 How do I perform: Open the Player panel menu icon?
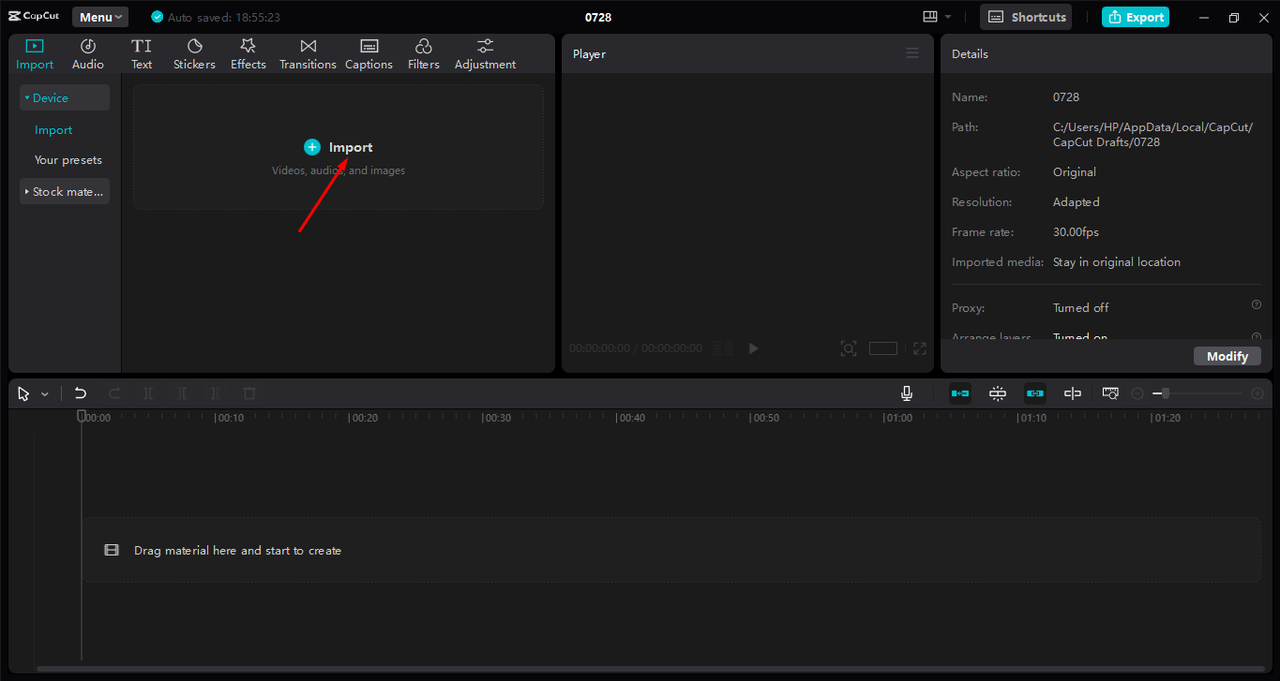912,53
